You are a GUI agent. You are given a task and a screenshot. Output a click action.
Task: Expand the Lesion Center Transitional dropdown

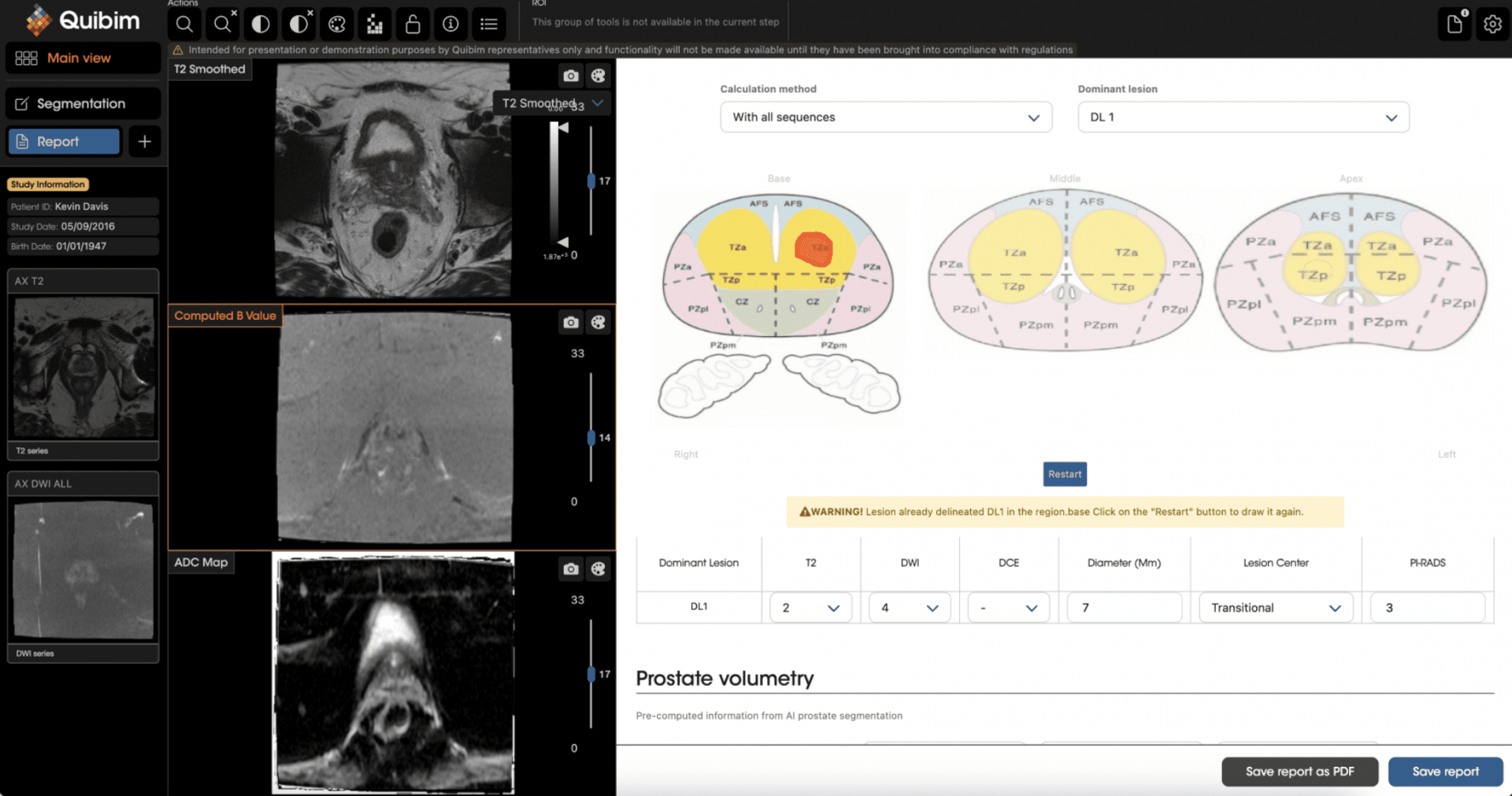[1275, 608]
